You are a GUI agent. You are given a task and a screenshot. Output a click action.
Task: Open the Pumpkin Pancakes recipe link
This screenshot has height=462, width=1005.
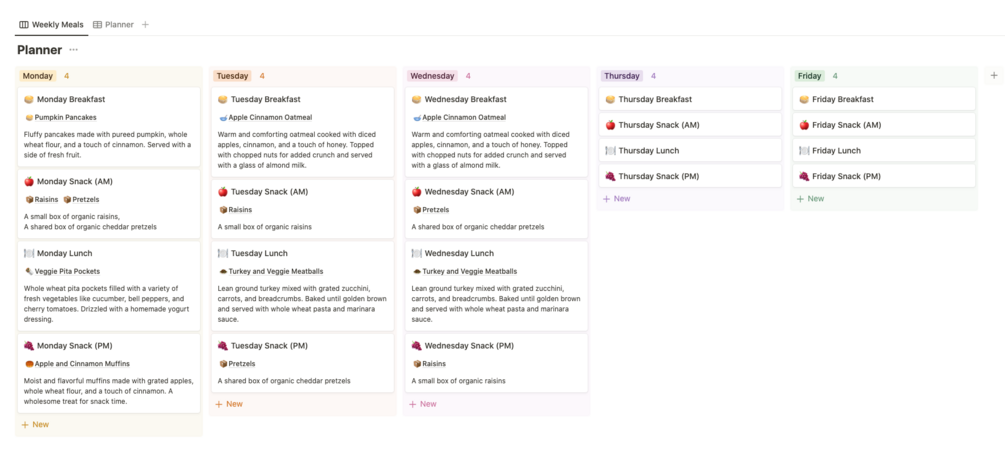click(x=65, y=118)
